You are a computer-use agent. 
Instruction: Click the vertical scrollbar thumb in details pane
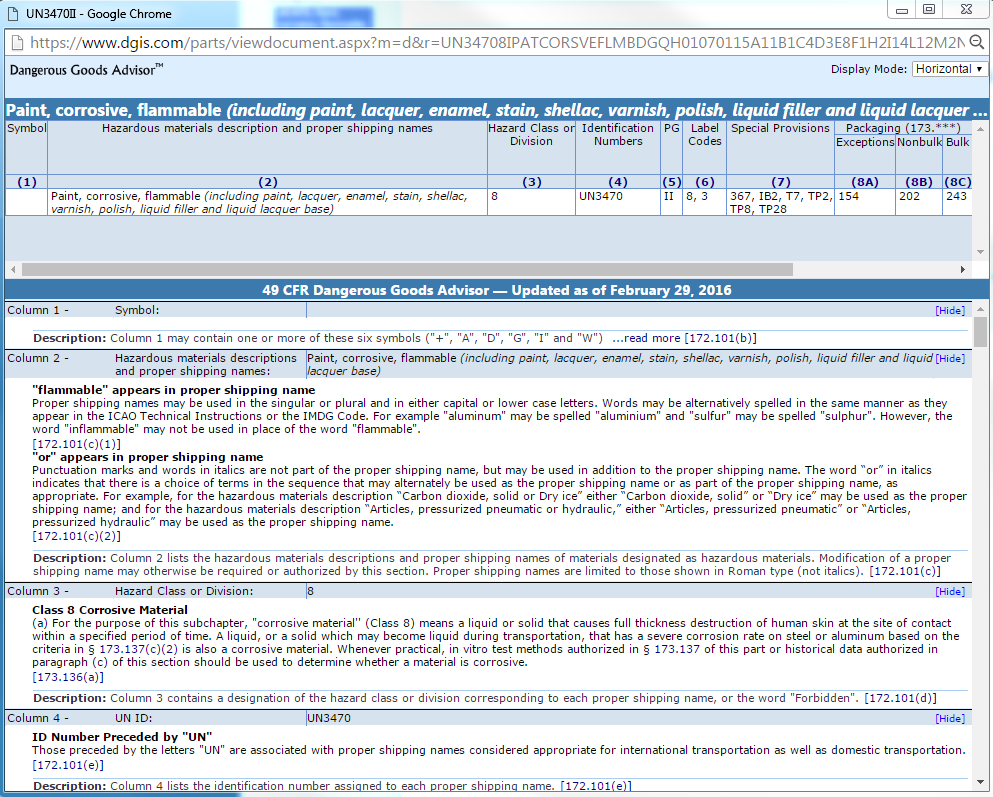980,332
